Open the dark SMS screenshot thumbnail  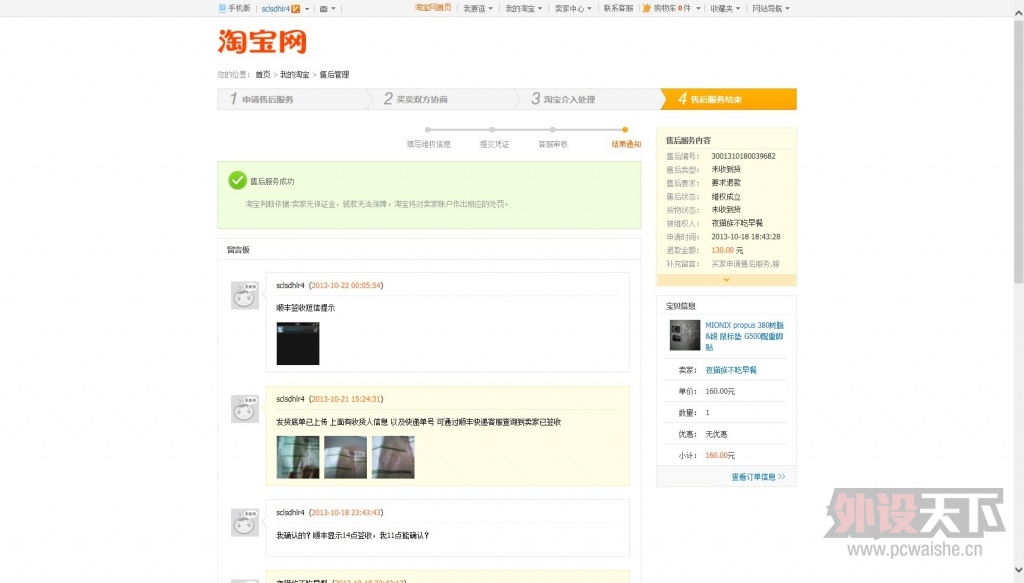pos(298,343)
